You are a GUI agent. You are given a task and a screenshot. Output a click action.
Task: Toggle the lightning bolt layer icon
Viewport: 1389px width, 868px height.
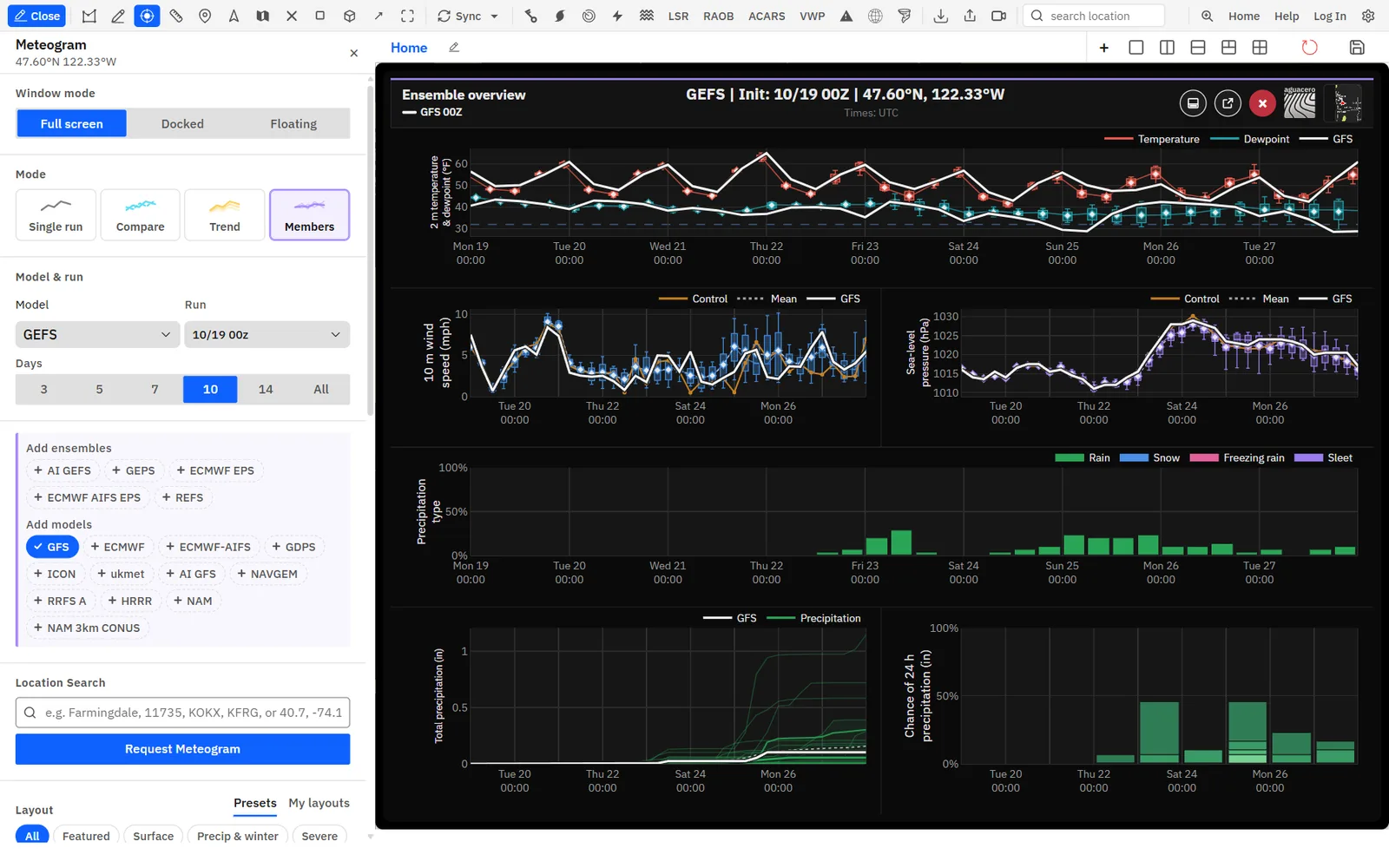click(617, 16)
